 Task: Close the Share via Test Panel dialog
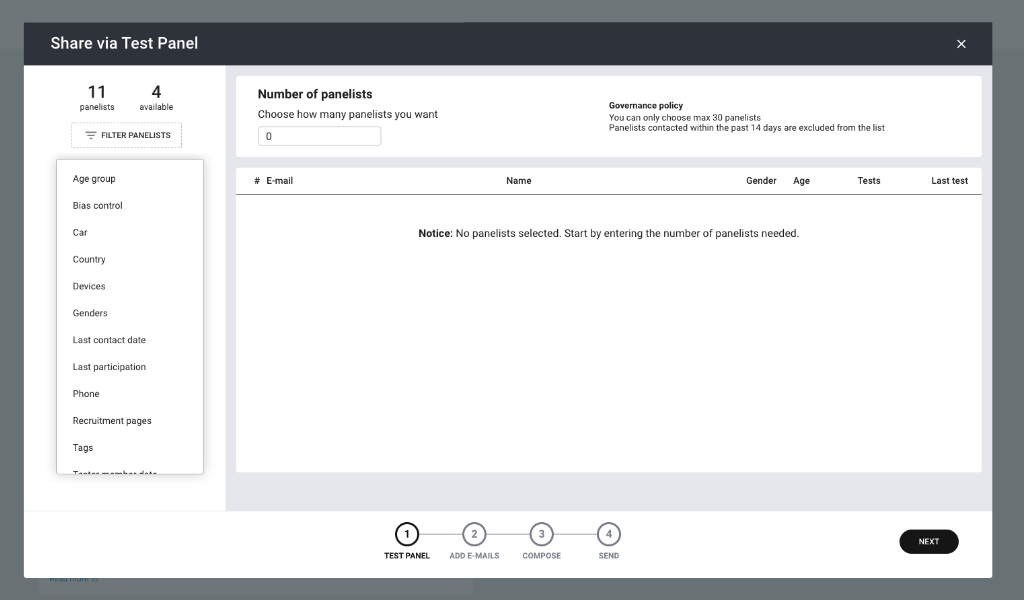click(961, 44)
